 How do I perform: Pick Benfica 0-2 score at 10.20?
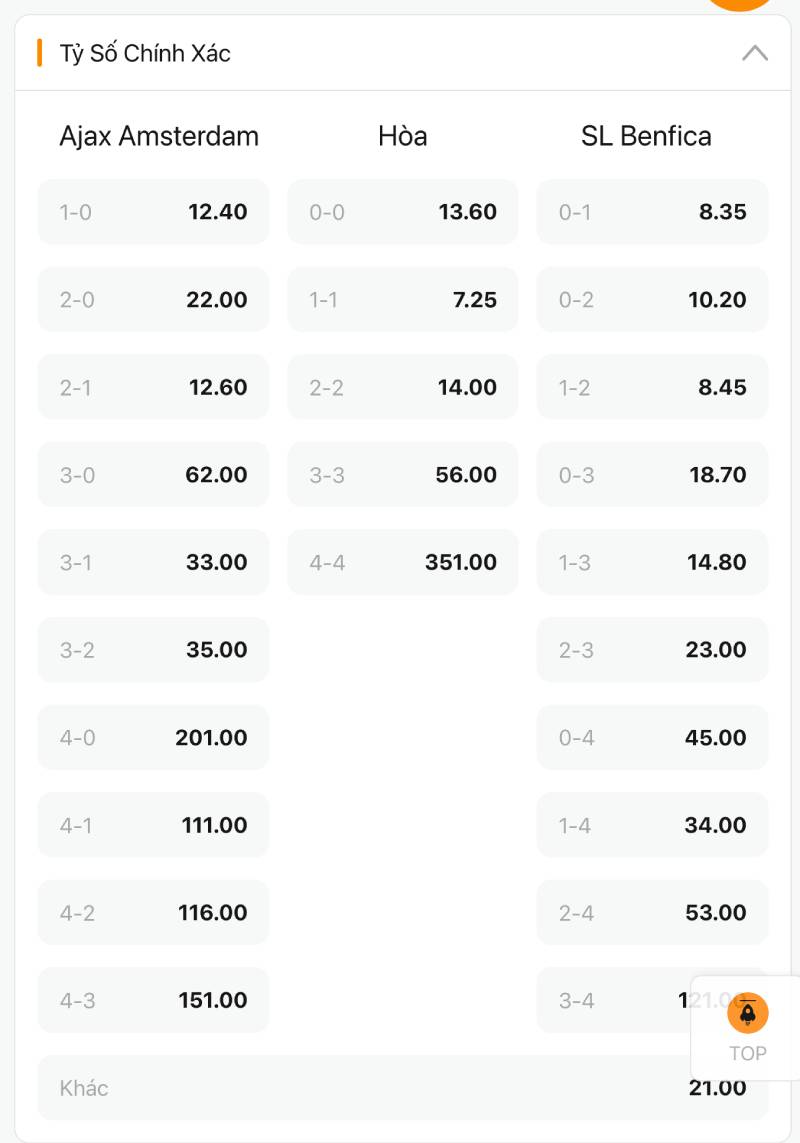click(652, 300)
